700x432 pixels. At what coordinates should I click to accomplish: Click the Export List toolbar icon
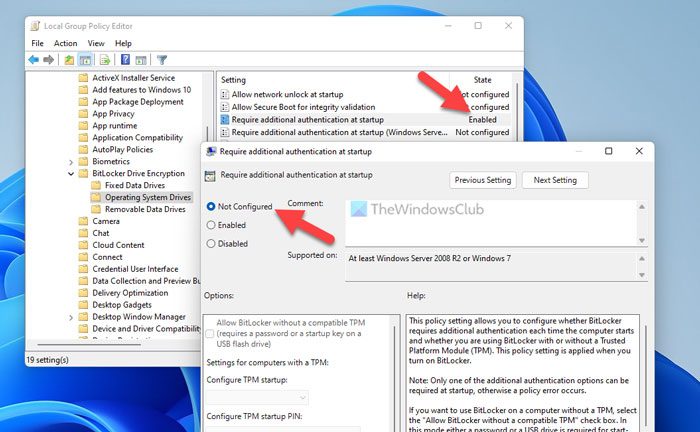[x=105, y=60]
